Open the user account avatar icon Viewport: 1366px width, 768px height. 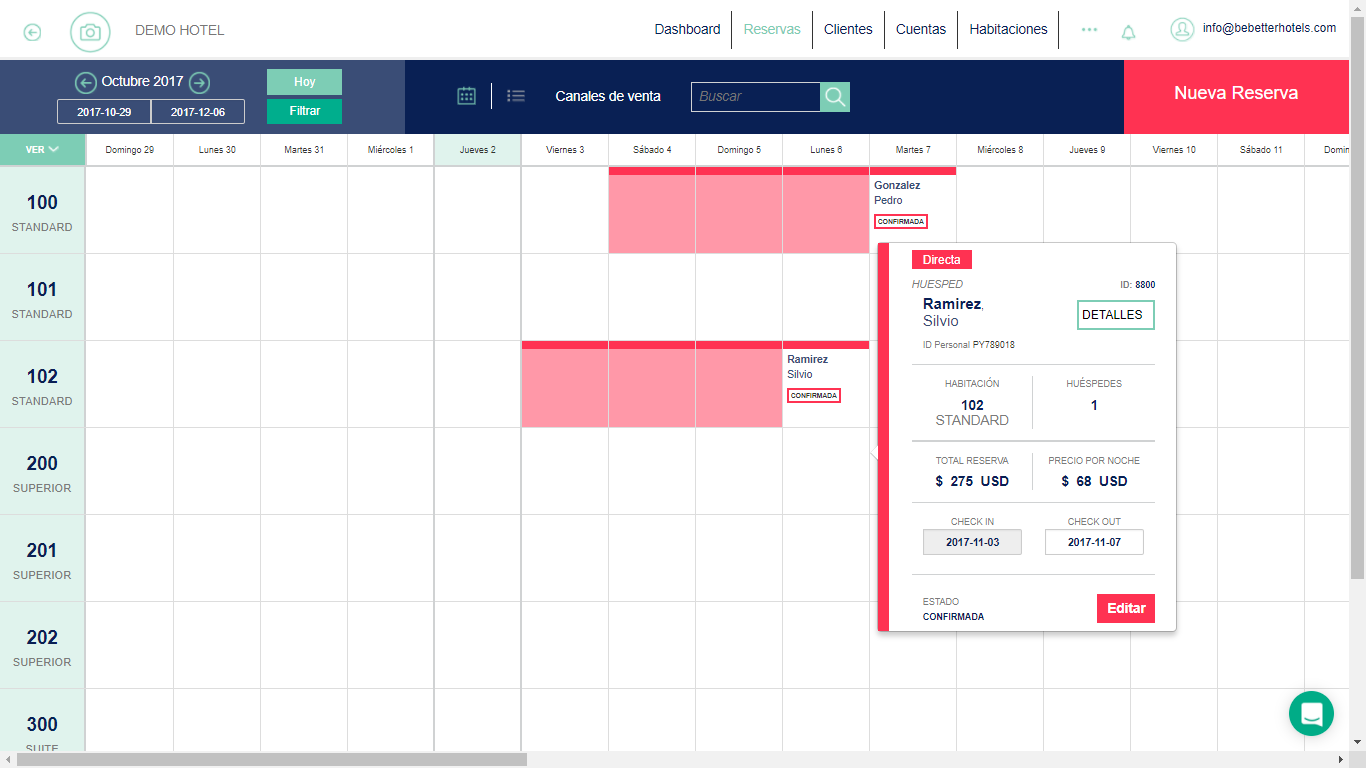click(1182, 30)
